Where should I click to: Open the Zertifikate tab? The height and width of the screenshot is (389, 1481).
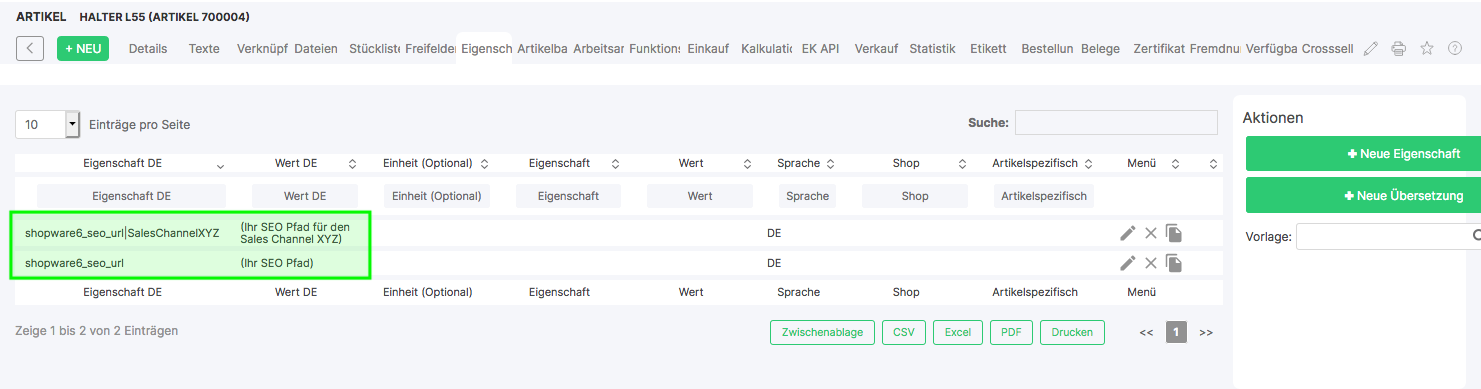point(1158,48)
